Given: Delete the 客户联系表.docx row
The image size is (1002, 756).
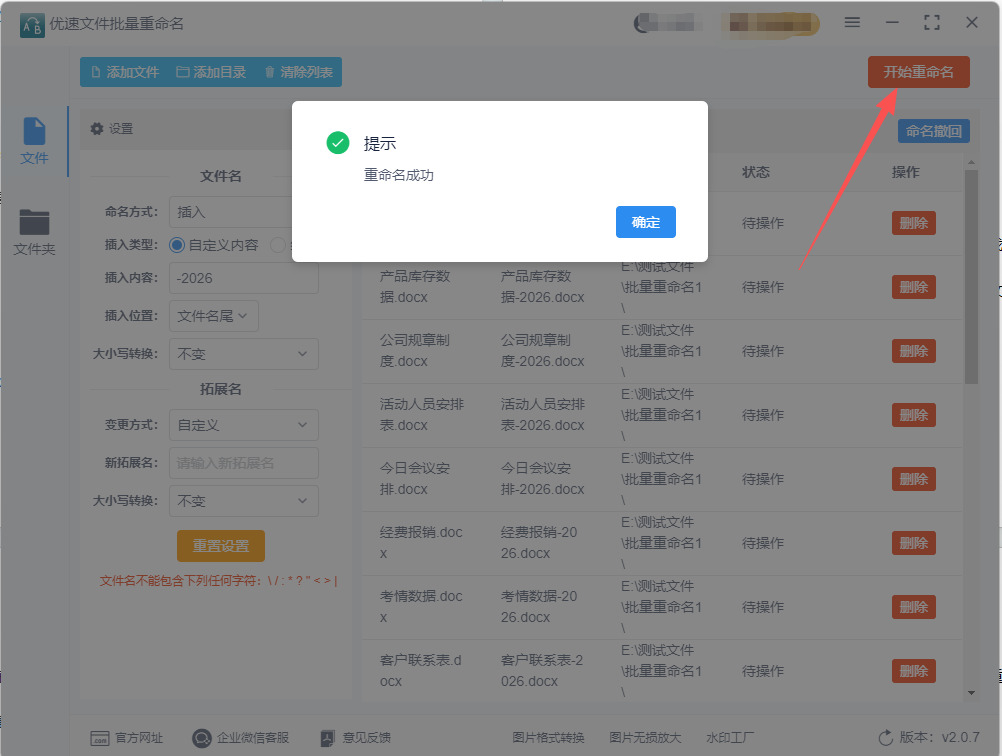Looking at the screenshot, I should (913, 671).
